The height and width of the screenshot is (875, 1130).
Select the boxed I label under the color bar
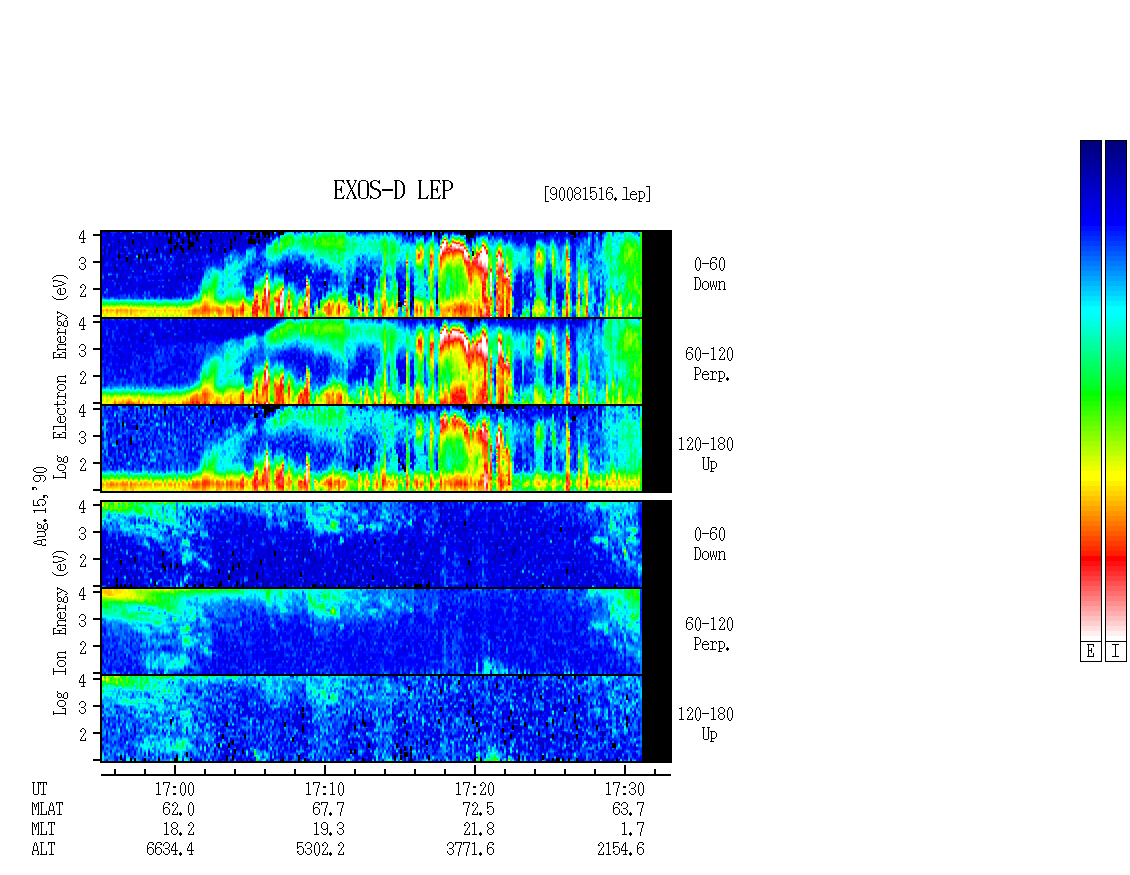point(1116,652)
